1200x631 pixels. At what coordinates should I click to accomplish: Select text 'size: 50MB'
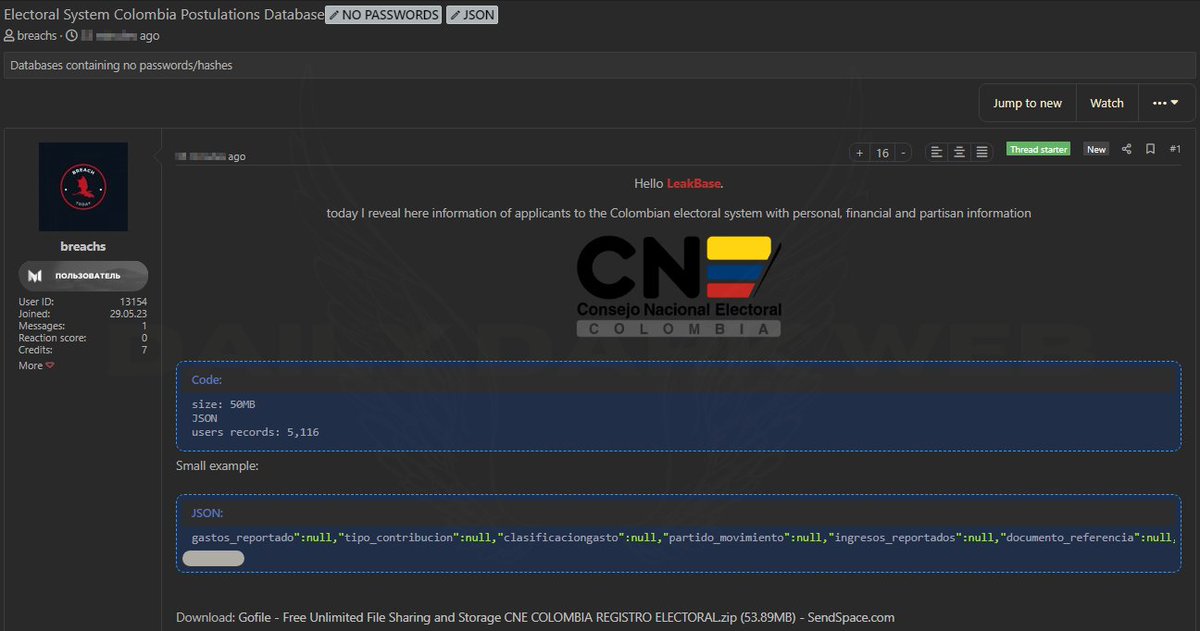223,404
